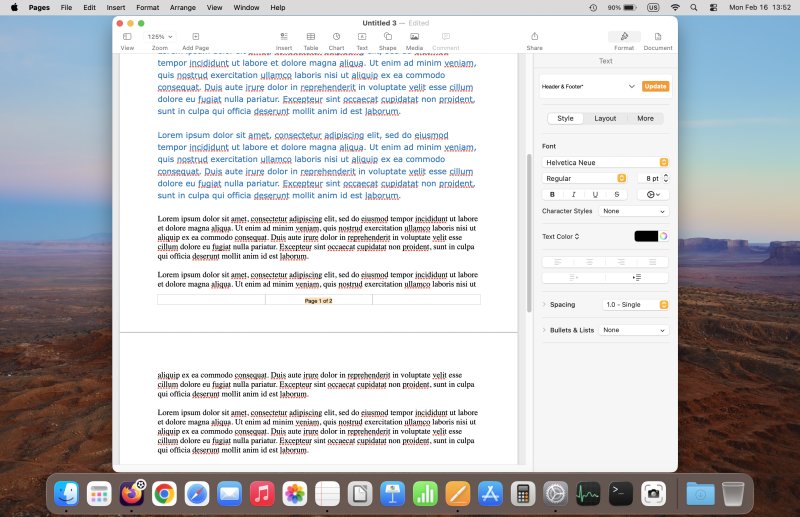The width and height of the screenshot is (800, 517).
Task: Expand the Spacing section disclosure triangle
Action: click(x=544, y=304)
